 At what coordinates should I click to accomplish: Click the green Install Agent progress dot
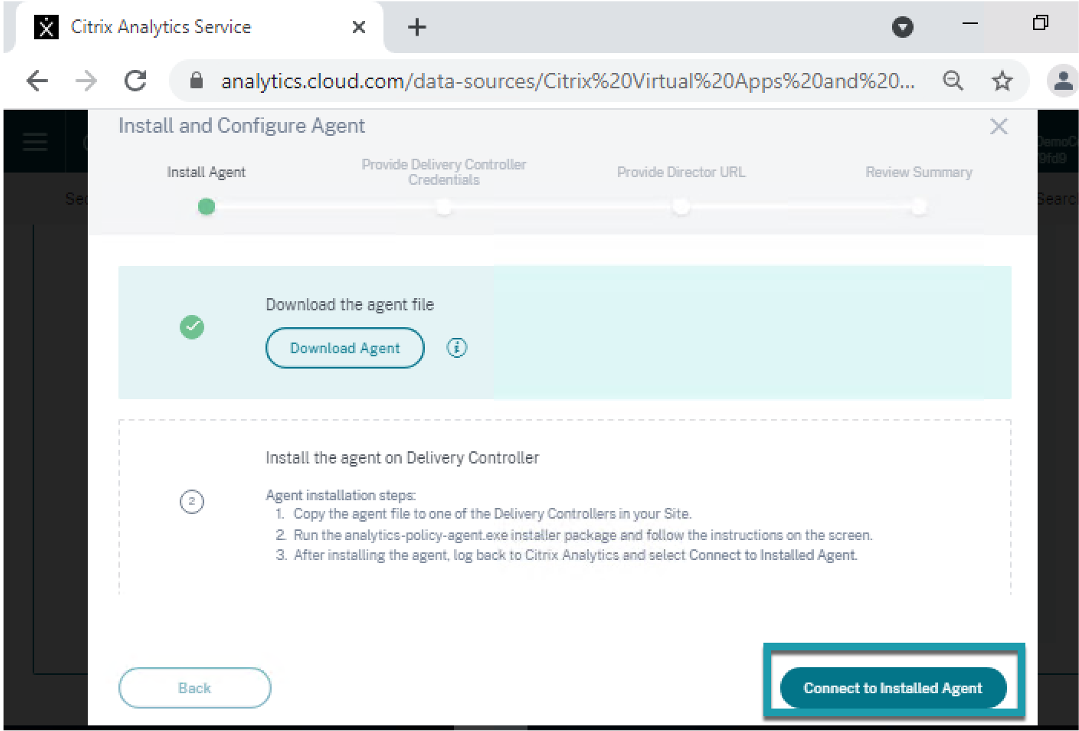click(x=206, y=206)
